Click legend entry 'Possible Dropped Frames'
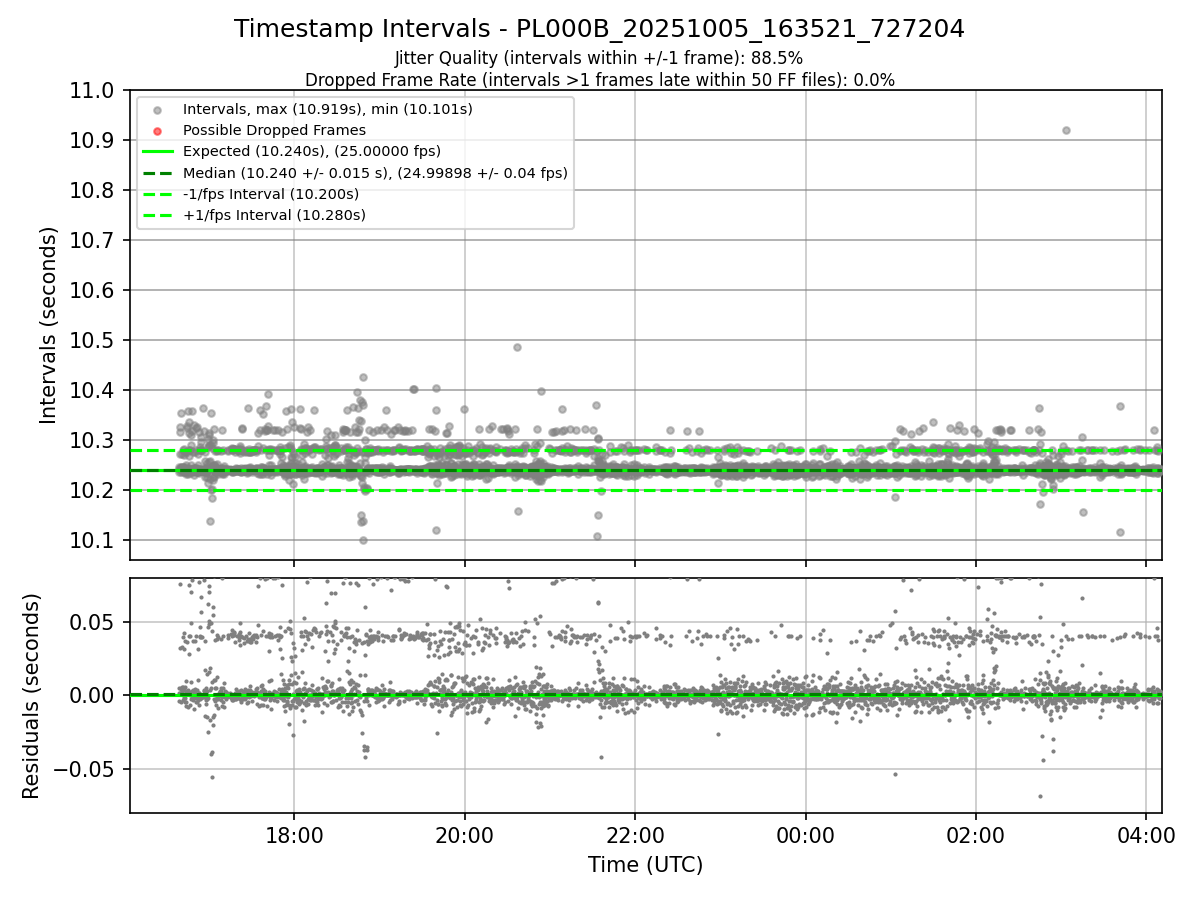 274,130
